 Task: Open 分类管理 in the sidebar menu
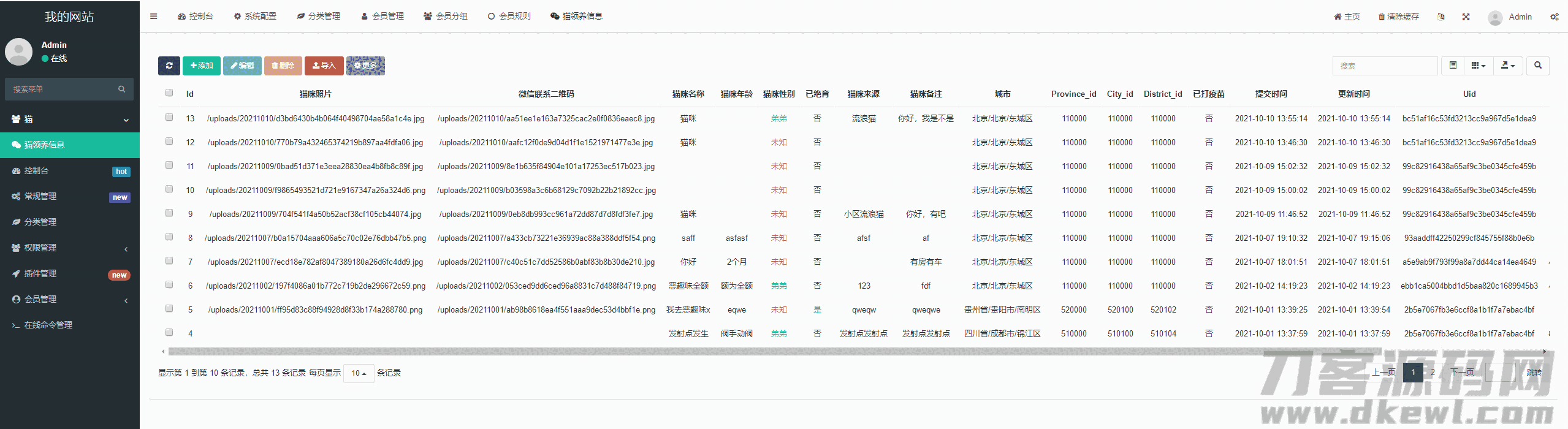click(x=40, y=222)
